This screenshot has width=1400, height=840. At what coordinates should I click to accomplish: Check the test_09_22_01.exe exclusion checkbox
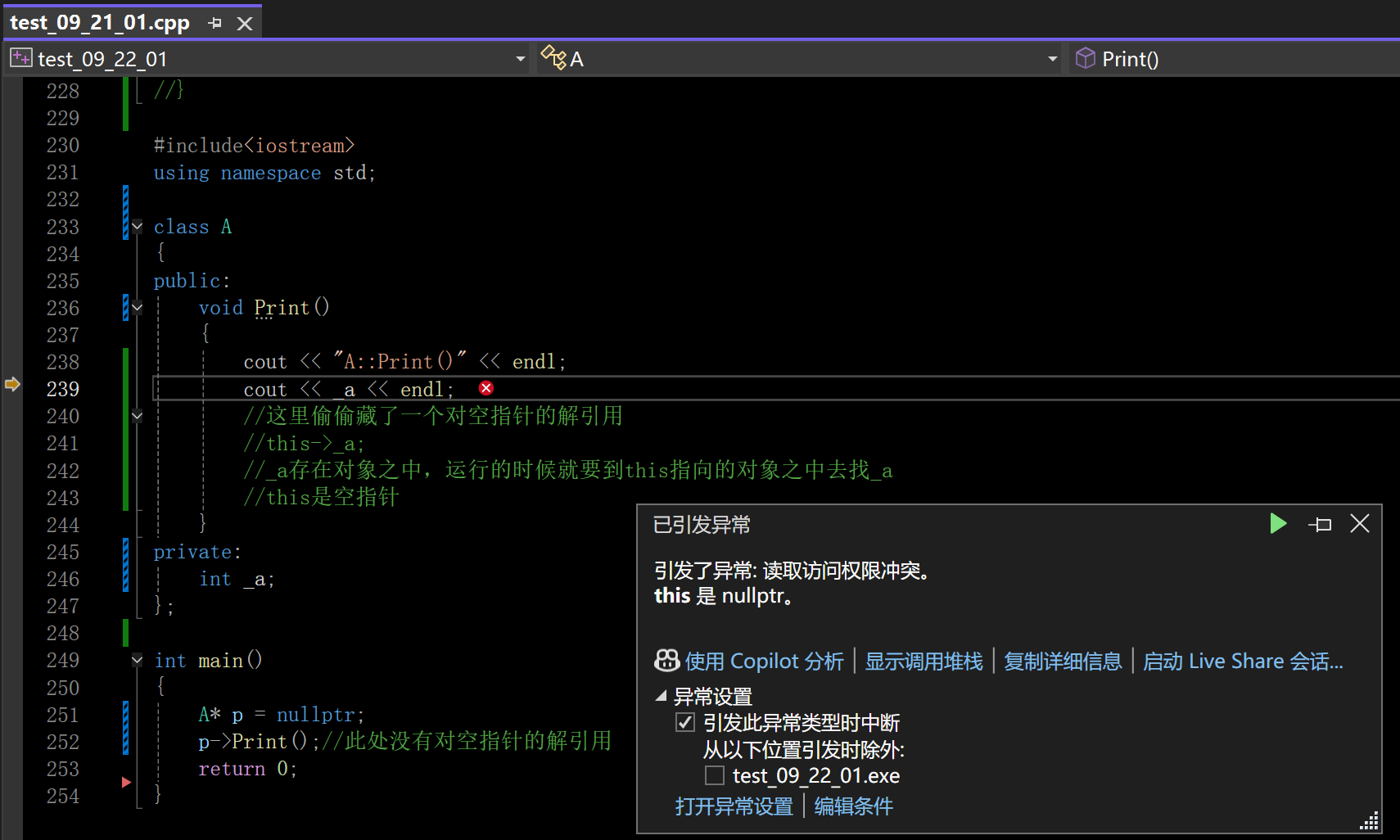[715, 775]
